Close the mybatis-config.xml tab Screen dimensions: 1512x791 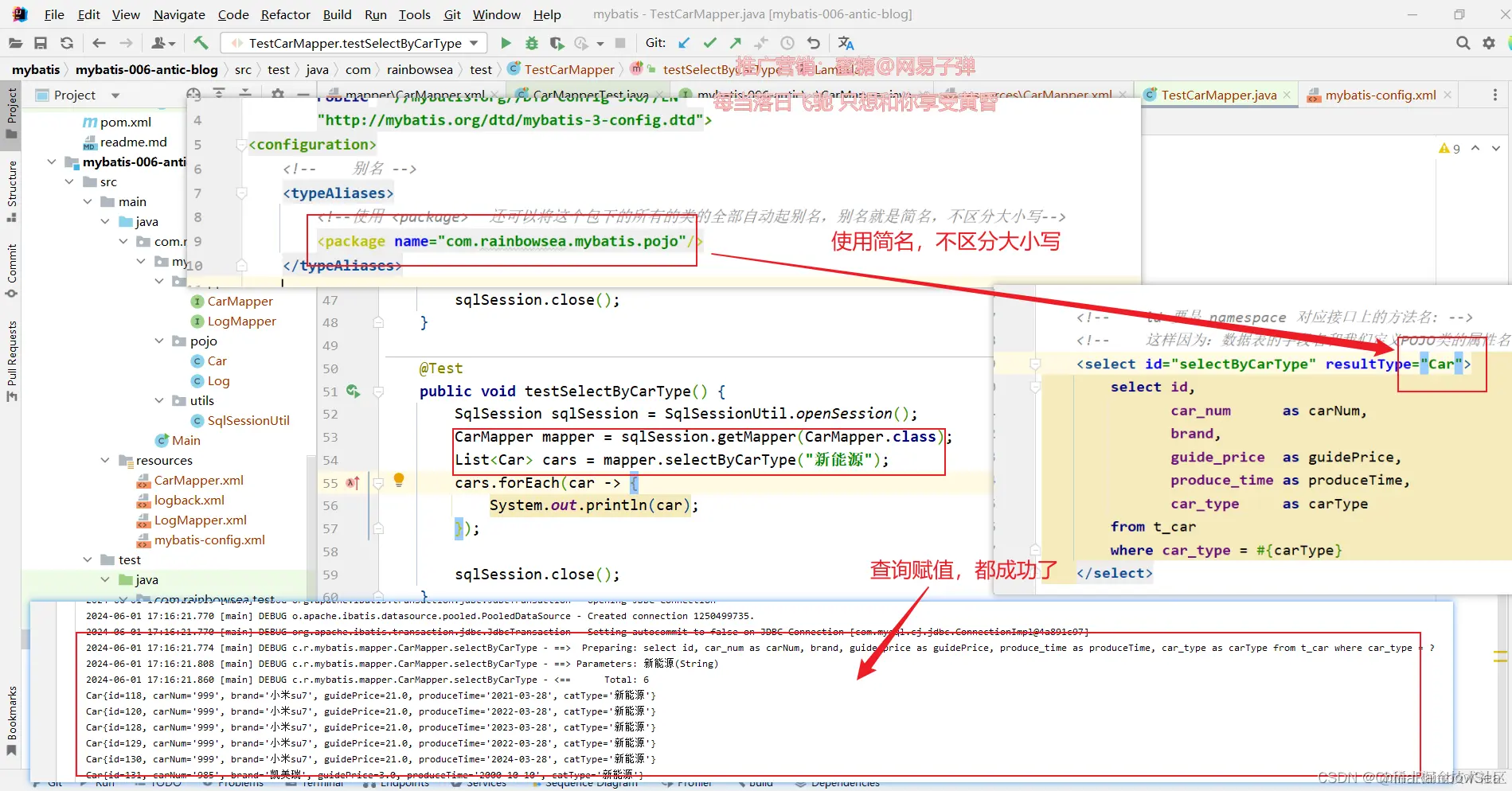coord(1448,95)
